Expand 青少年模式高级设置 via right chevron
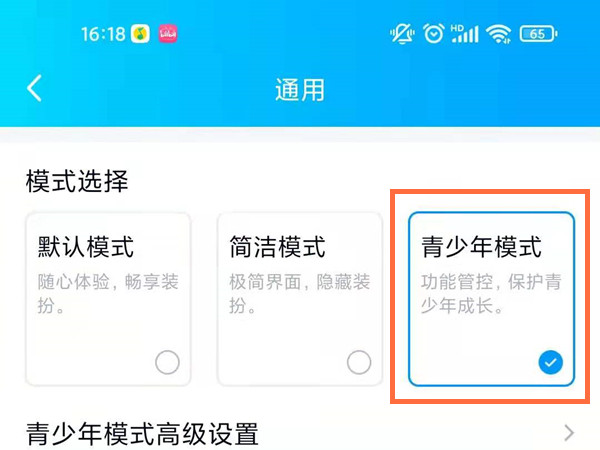The image size is (600, 450). (x=569, y=433)
